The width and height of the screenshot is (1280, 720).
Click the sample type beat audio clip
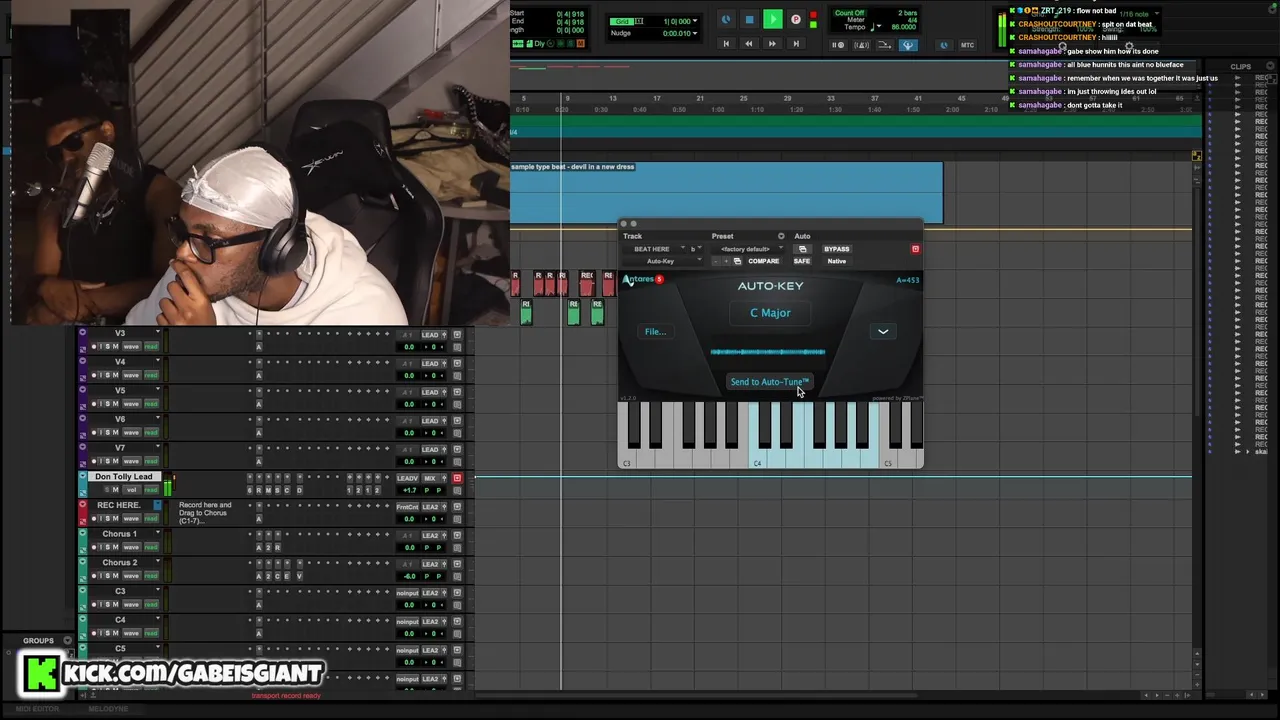[726, 193]
